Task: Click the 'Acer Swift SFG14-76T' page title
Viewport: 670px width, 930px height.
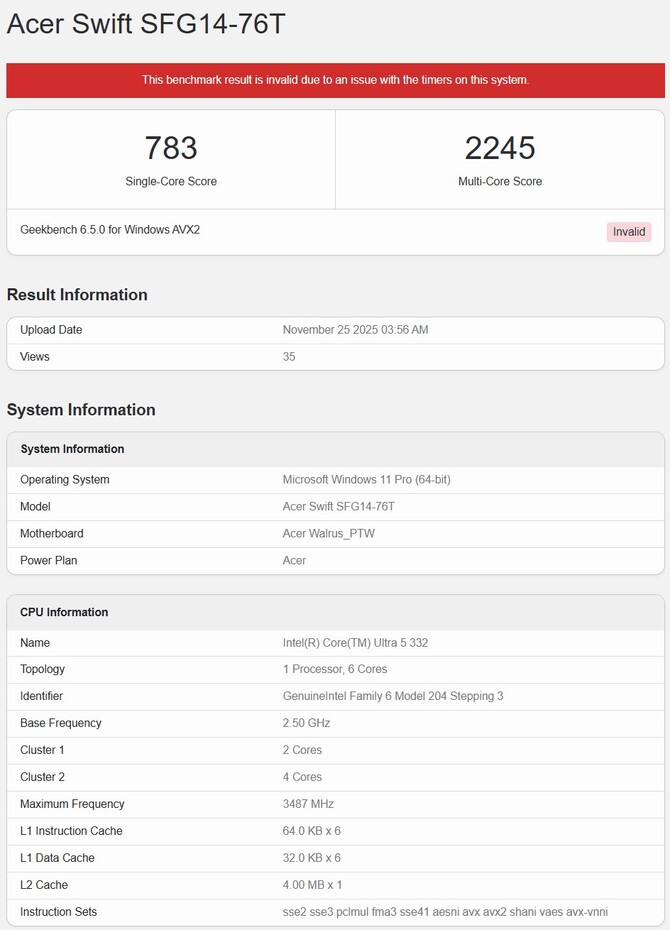Action: tap(146, 24)
